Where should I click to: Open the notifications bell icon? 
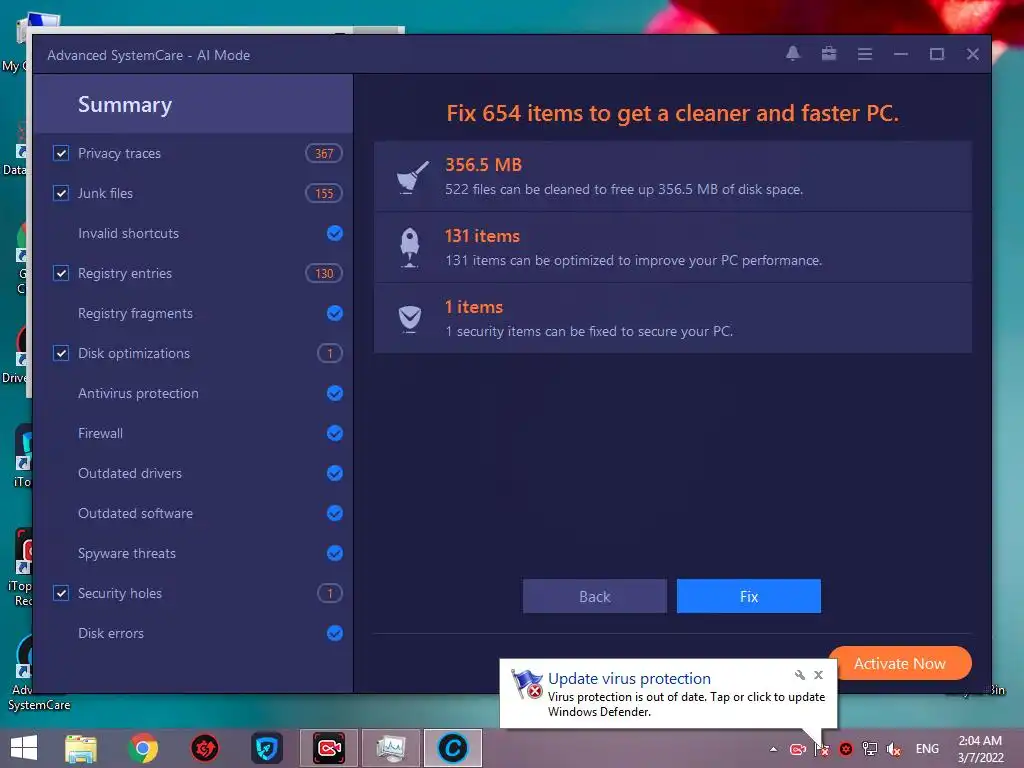click(793, 54)
